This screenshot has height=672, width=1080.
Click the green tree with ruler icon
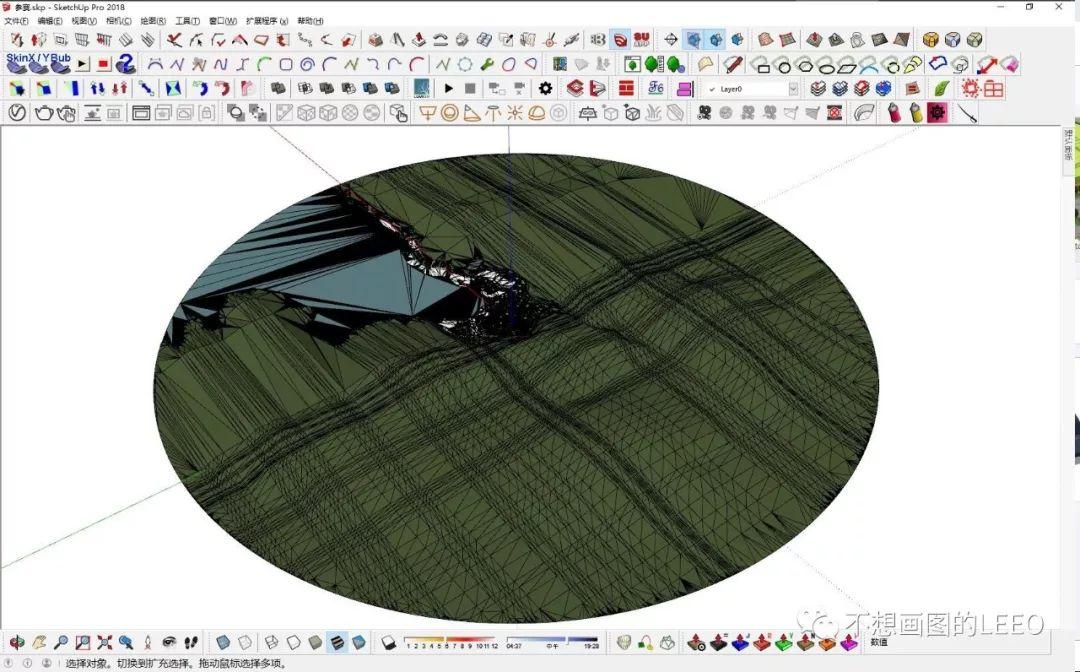pos(654,65)
